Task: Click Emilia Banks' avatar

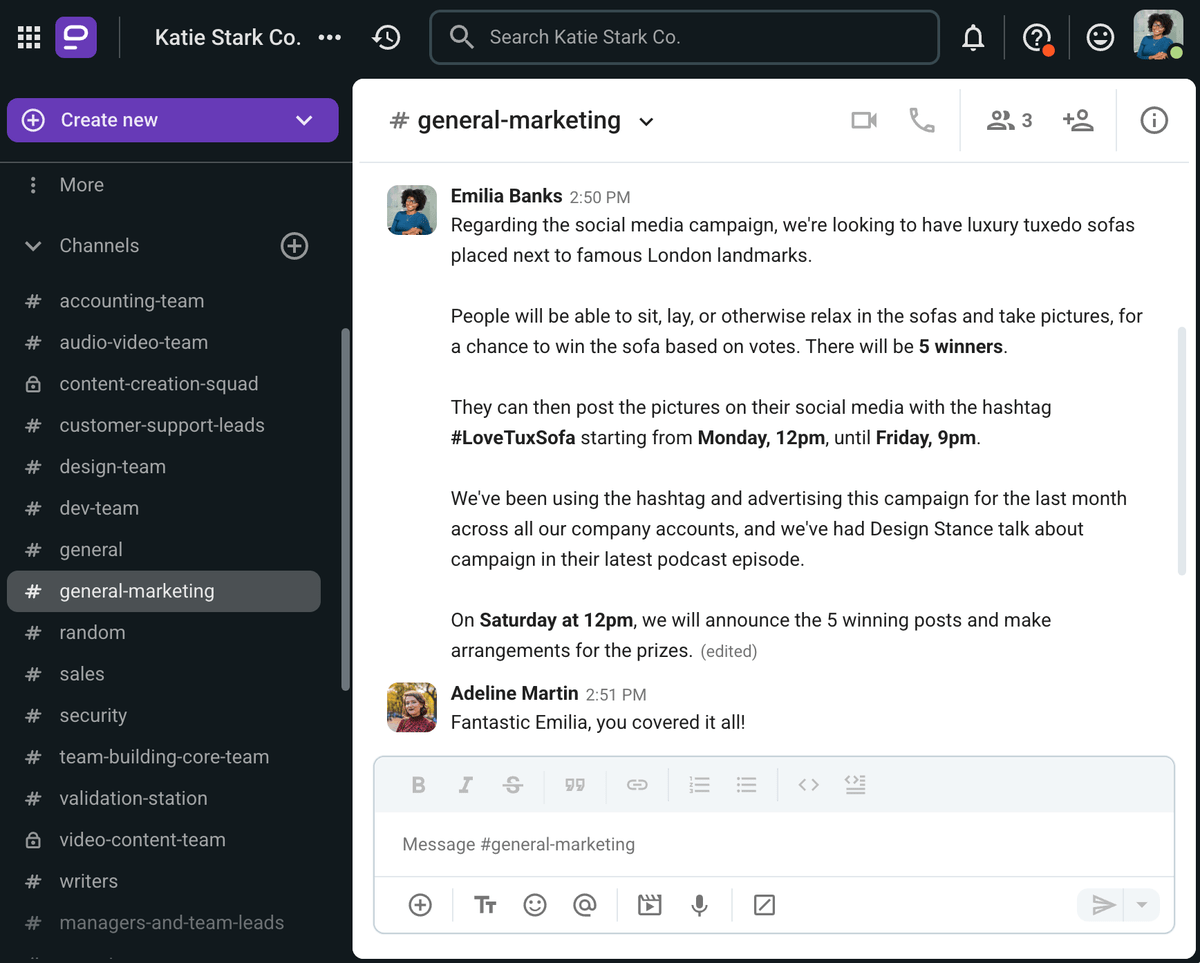Action: (412, 210)
